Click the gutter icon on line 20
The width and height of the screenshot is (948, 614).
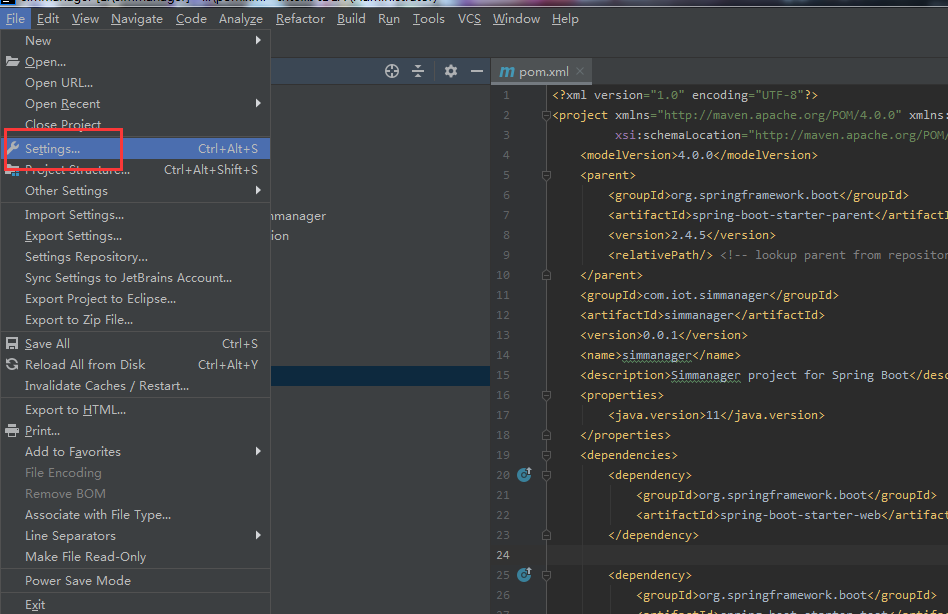523,475
